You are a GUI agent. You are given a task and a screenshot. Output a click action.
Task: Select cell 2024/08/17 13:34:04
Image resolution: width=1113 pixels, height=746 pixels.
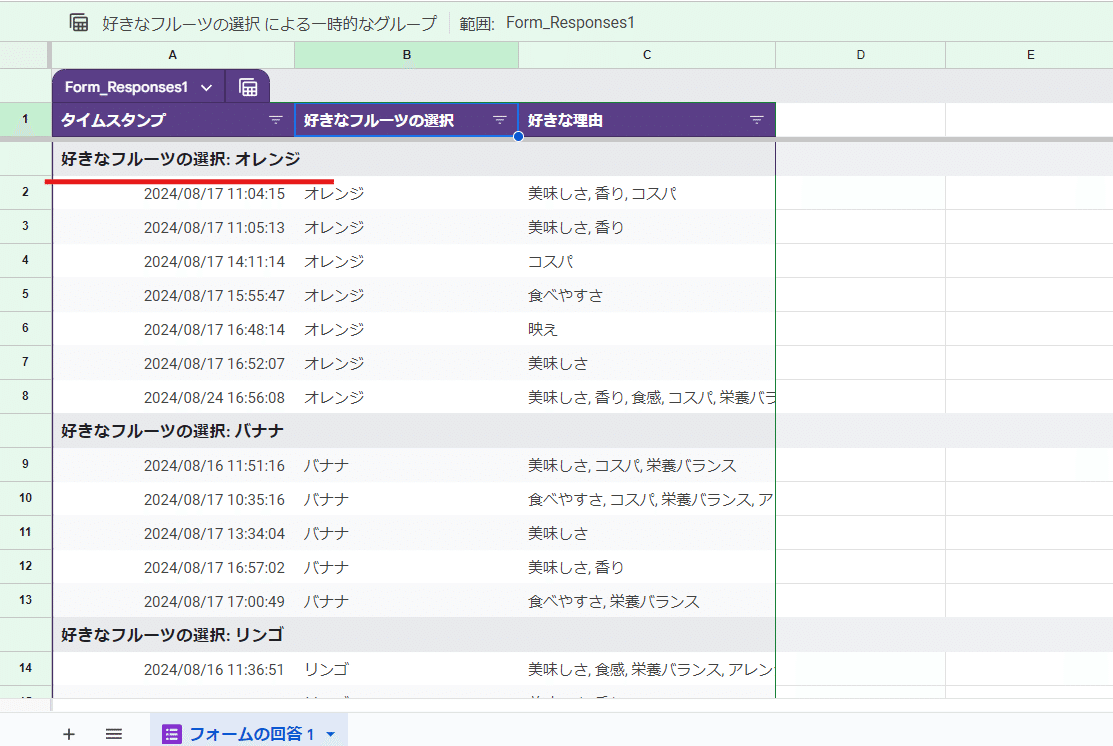click(173, 533)
